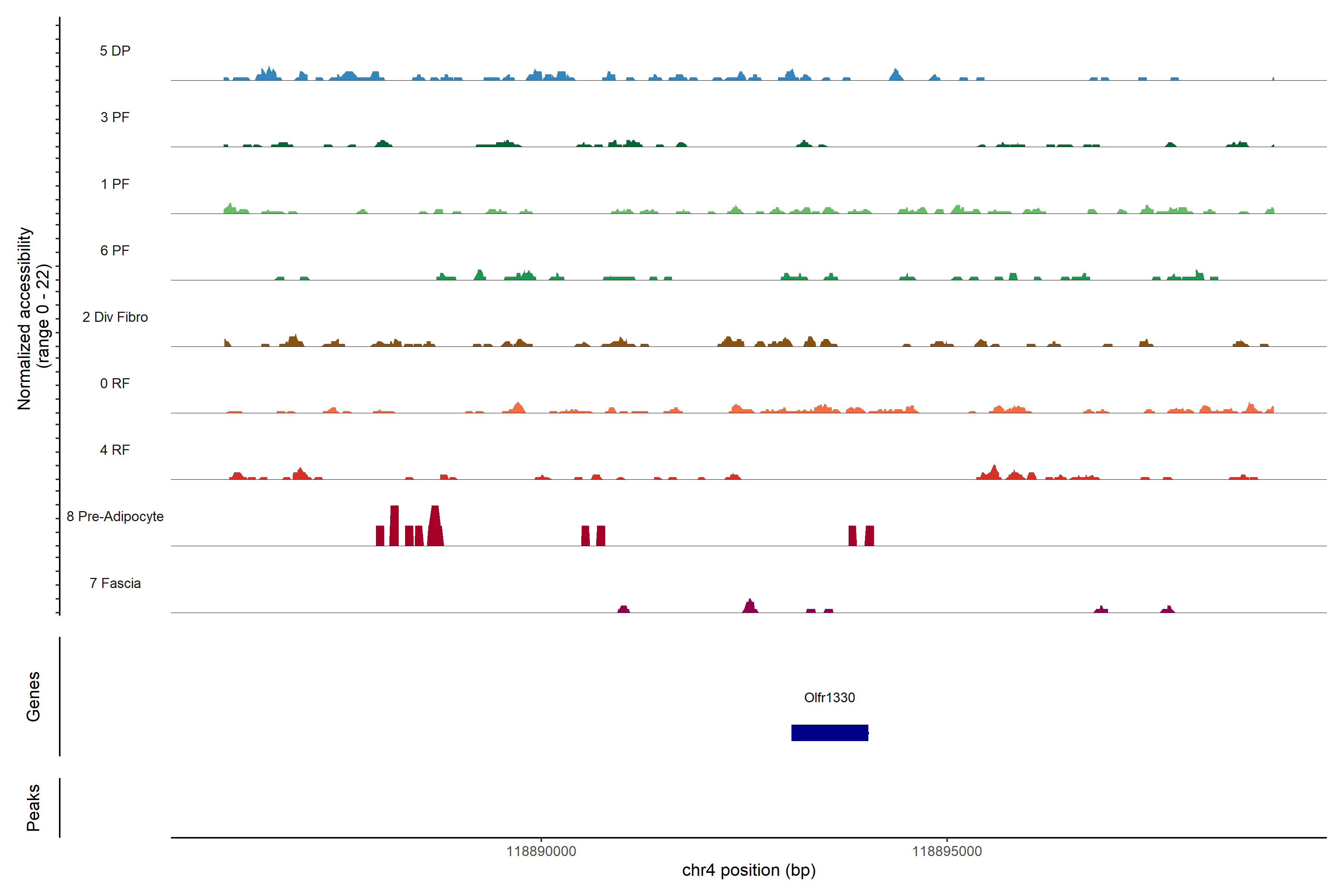The width and height of the screenshot is (1344, 896).
Task: Click the 4 RF track label
Action: [115, 450]
